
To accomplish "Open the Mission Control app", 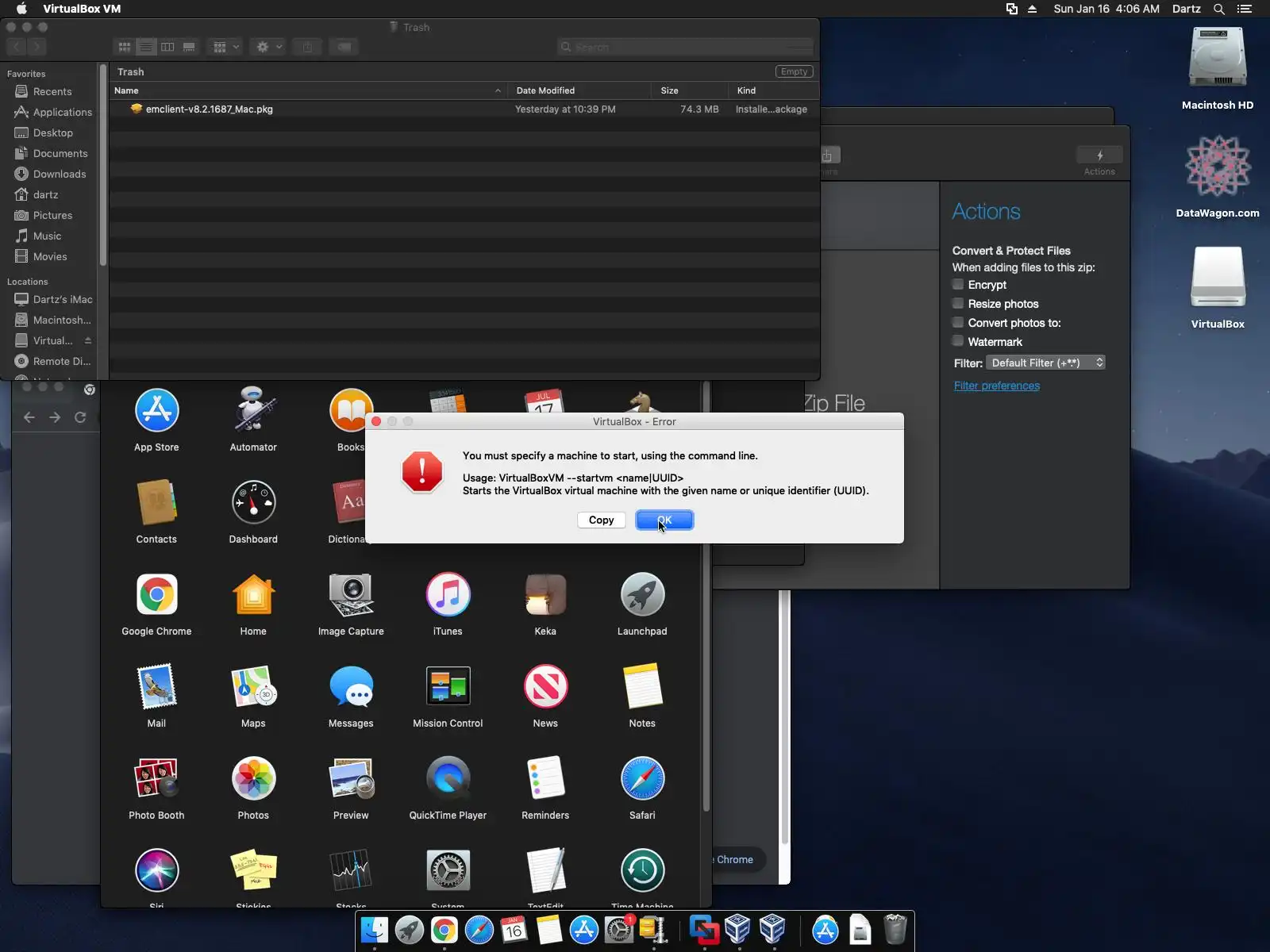I will pos(448,687).
